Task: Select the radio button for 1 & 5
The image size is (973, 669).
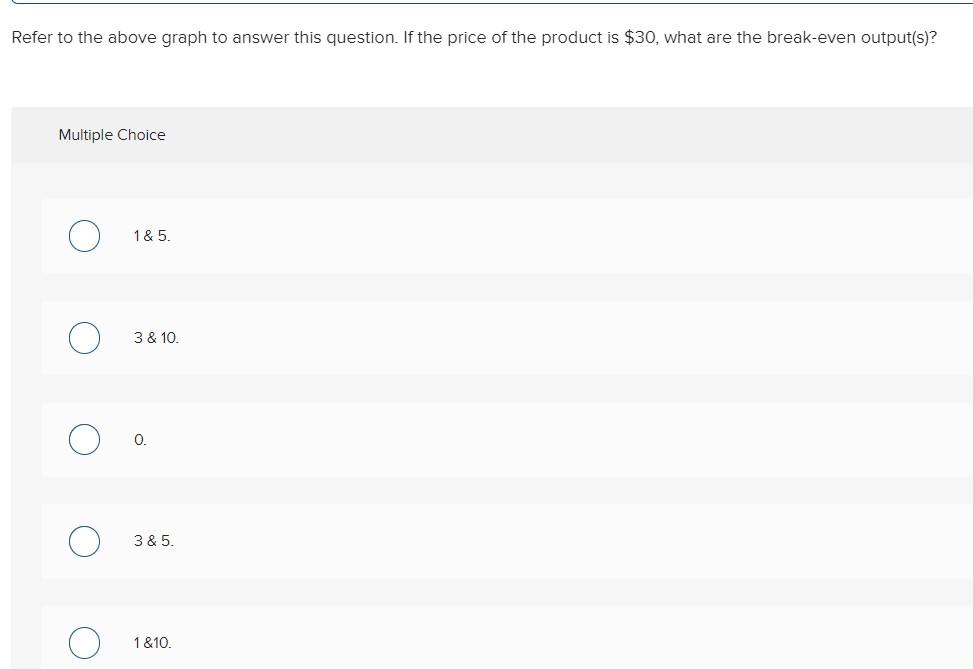Action: [x=84, y=236]
